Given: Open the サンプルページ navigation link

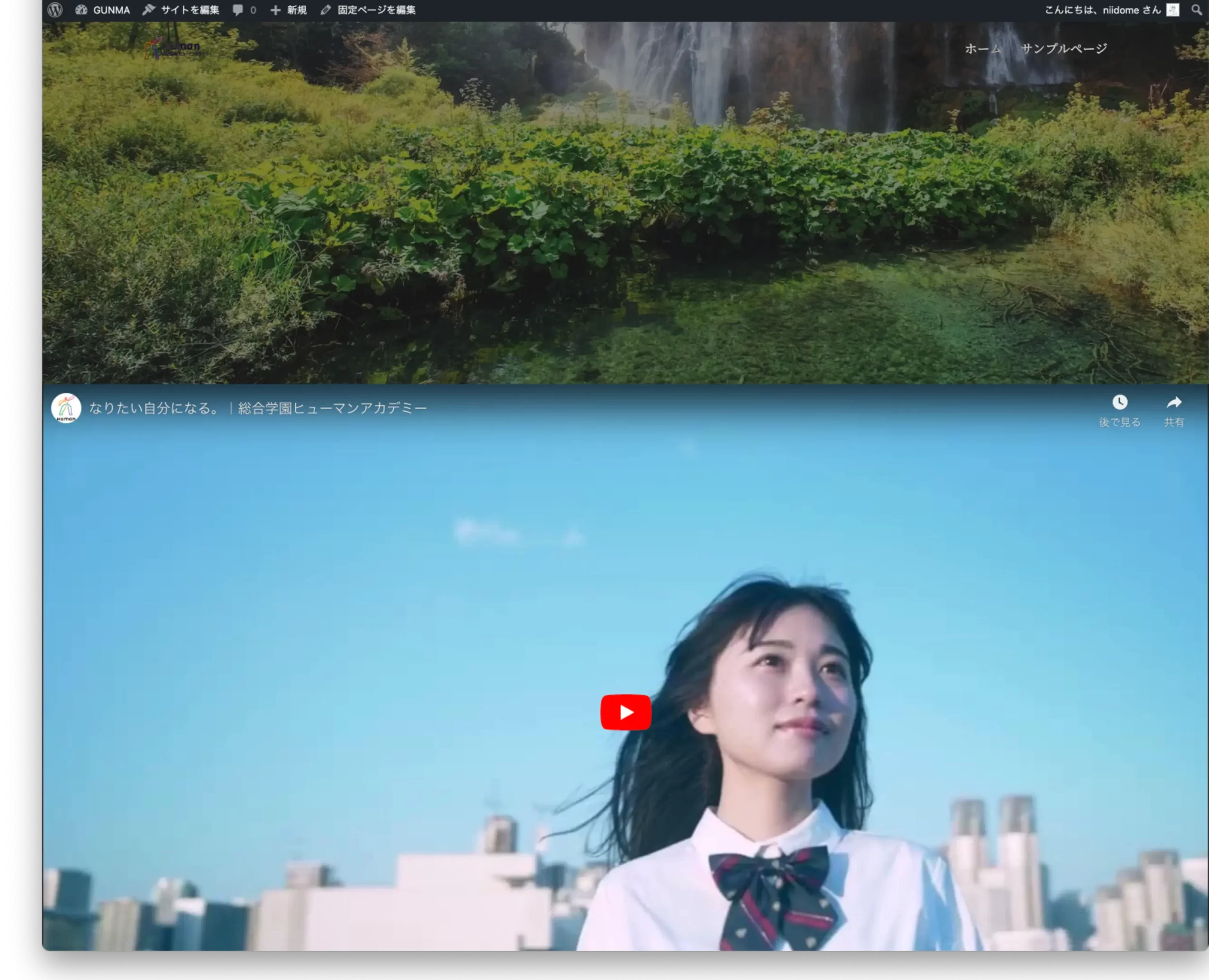Looking at the screenshot, I should click(x=1064, y=49).
